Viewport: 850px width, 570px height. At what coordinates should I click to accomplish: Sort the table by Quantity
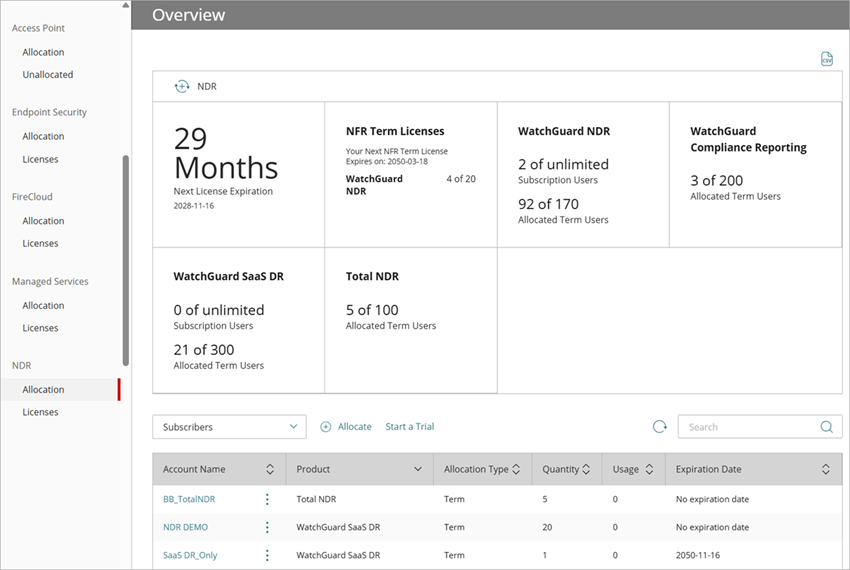tap(586, 469)
